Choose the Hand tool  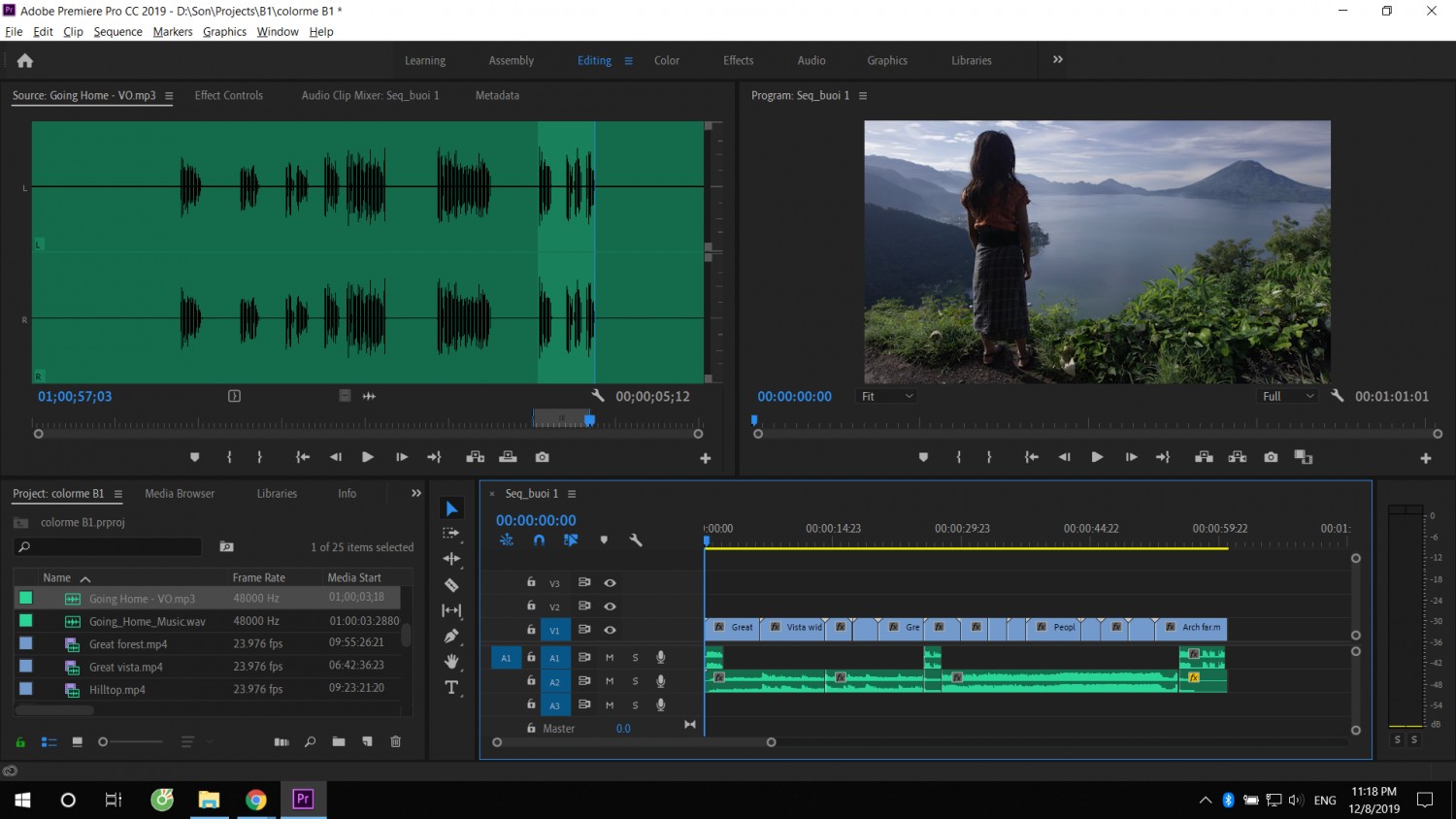click(x=451, y=662)
